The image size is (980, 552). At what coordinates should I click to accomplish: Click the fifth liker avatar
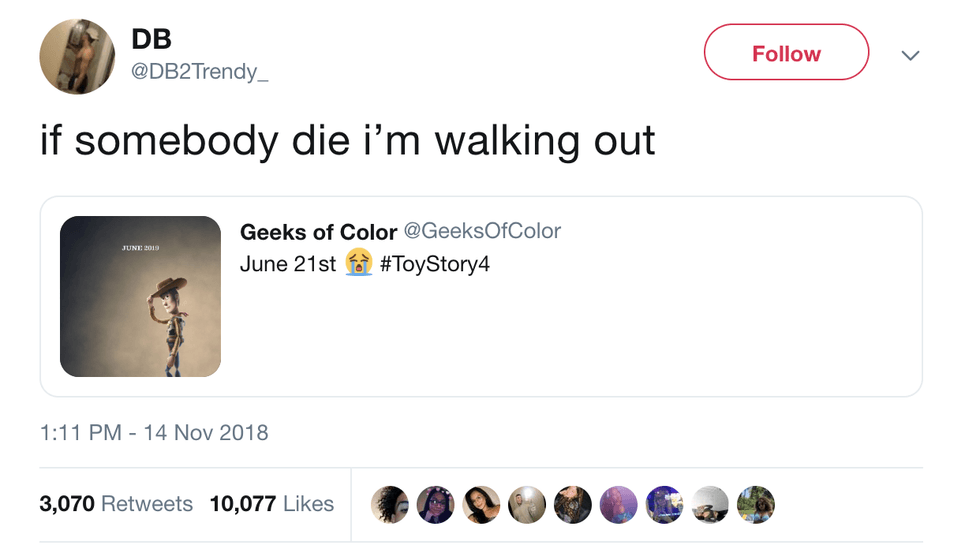pyautogui.click(x=572, y=504)
